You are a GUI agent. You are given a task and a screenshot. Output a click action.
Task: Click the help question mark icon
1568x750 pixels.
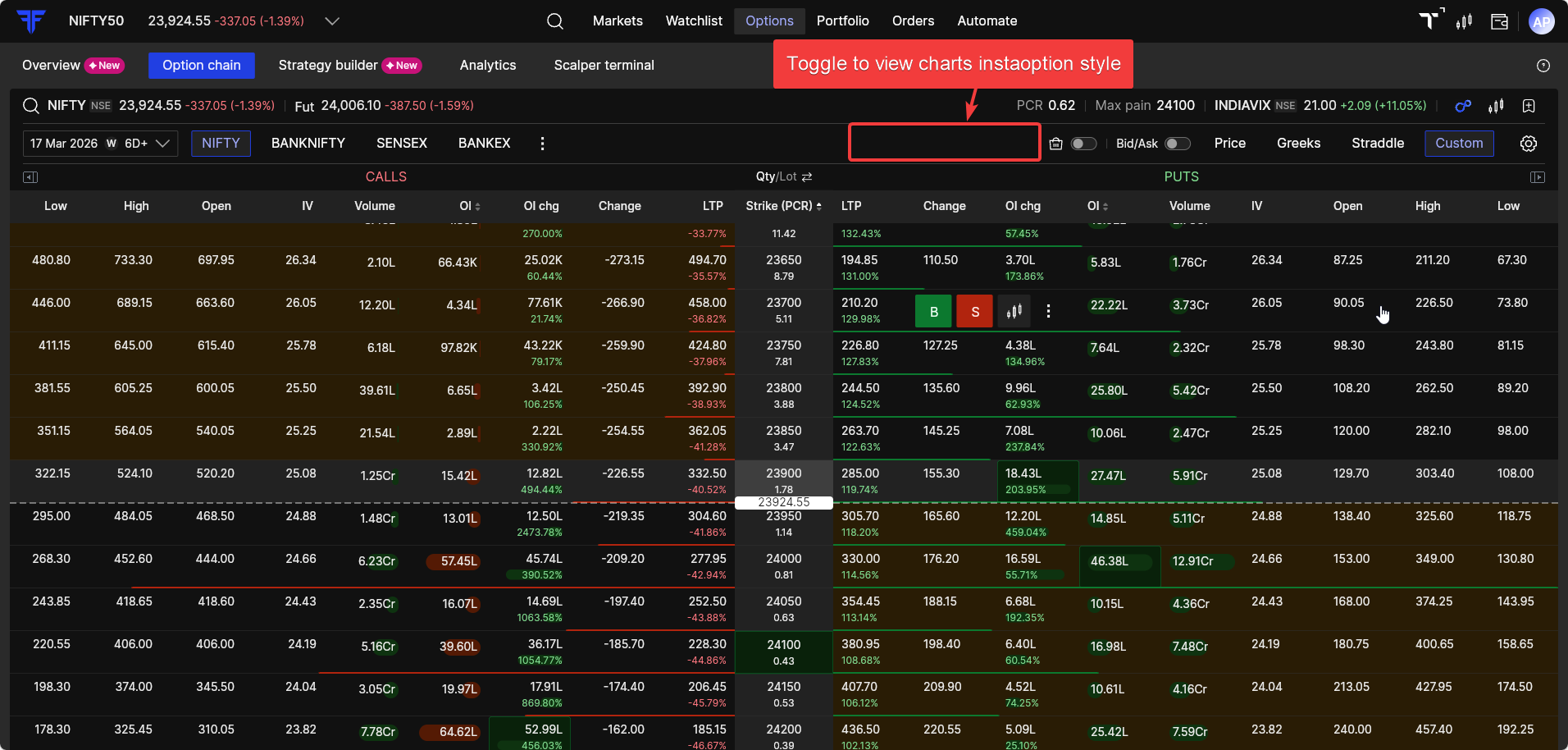tap(1543, 66)
